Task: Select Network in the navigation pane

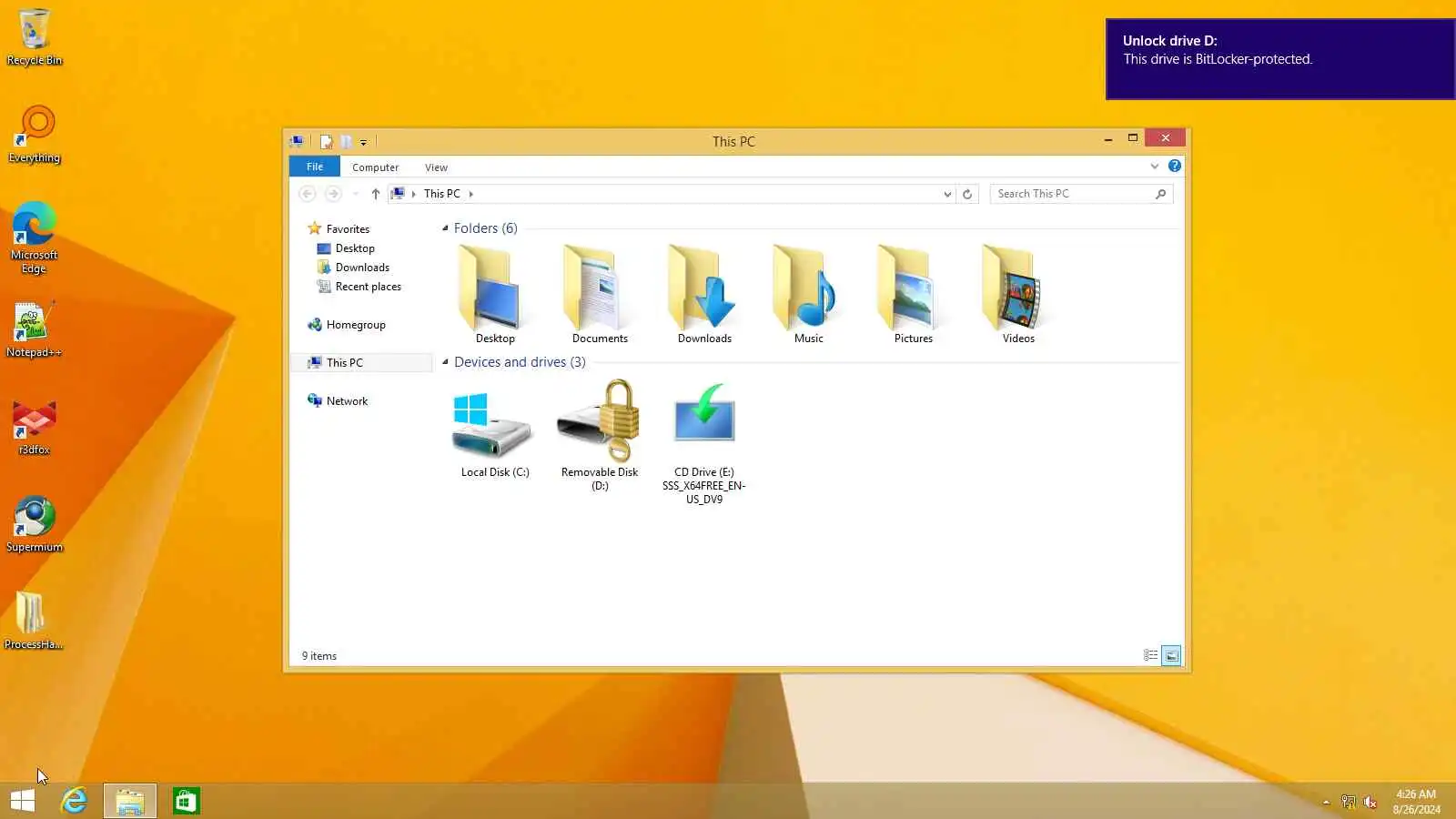Action: coord(347,401)
